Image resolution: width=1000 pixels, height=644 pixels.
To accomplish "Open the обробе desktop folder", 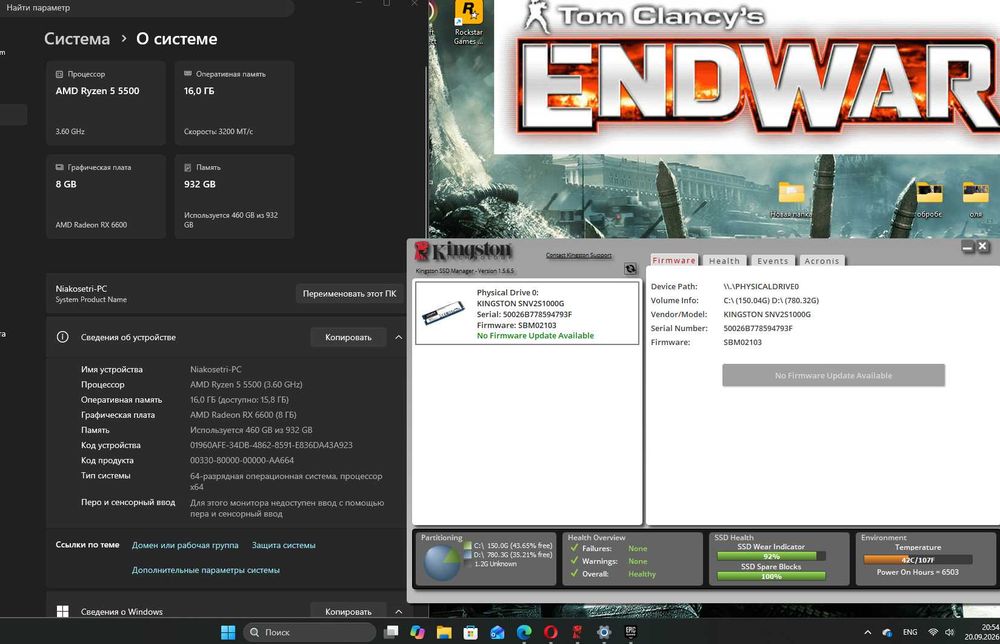I will point(929,200).
